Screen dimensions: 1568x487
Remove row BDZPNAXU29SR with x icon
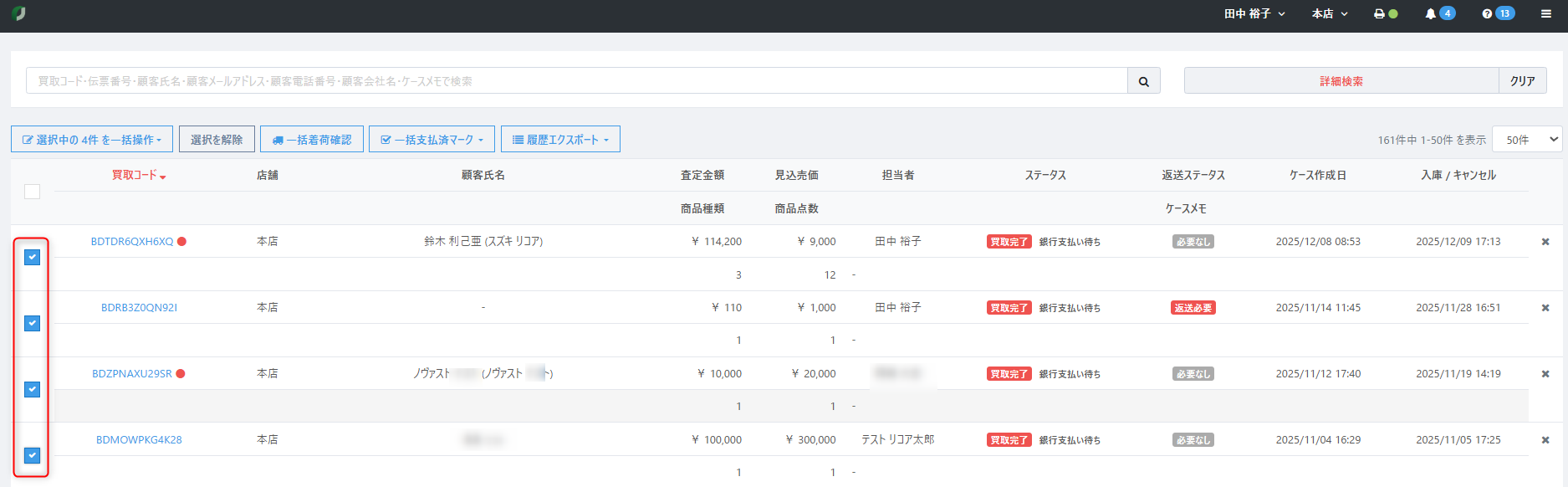coord(1545,373)
